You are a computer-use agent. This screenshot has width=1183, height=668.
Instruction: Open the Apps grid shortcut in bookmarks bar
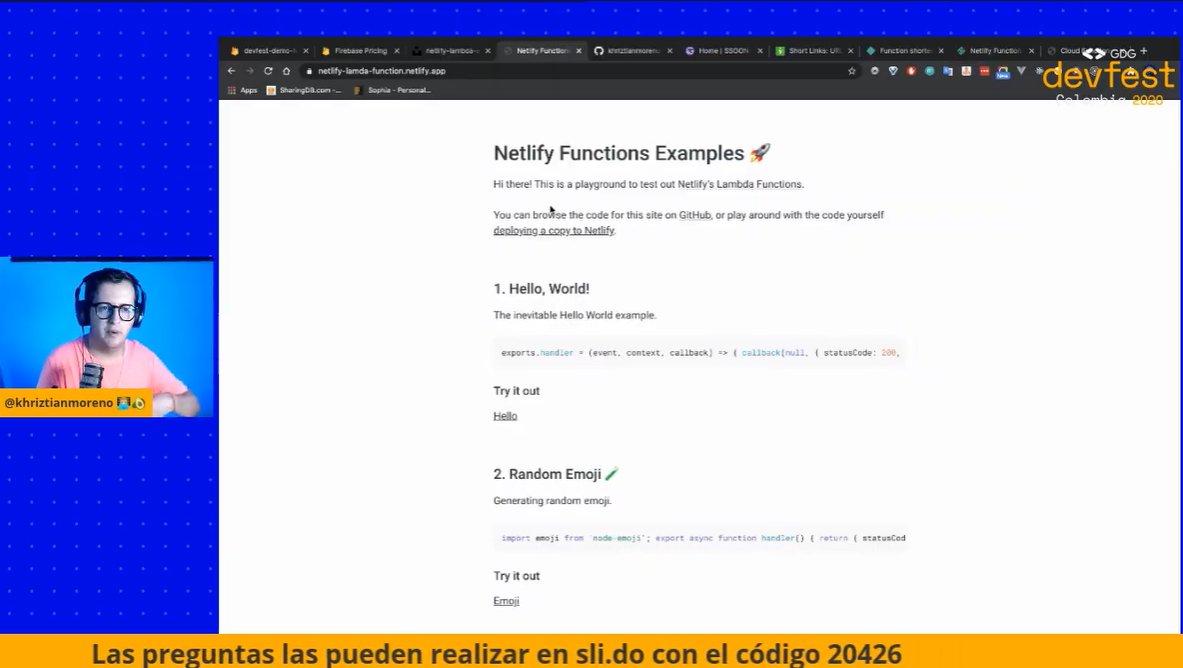[x=243, y=90]
